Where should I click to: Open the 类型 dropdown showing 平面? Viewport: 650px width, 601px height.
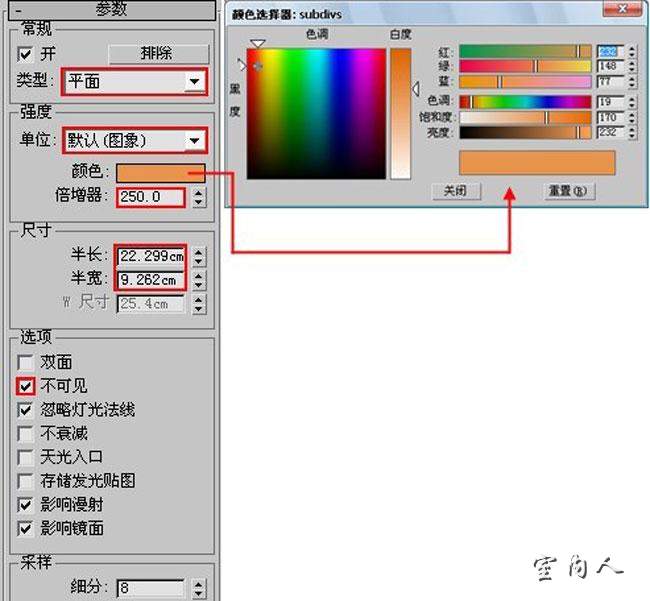point(134,82)
